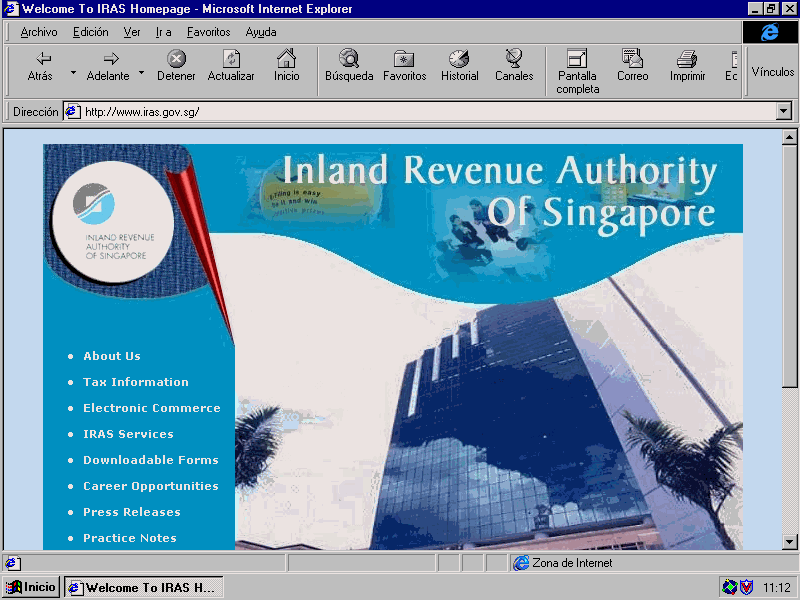Go forward with the Adelante button
The height and width of the screenshot is (600, 800).
coord(108,66)
